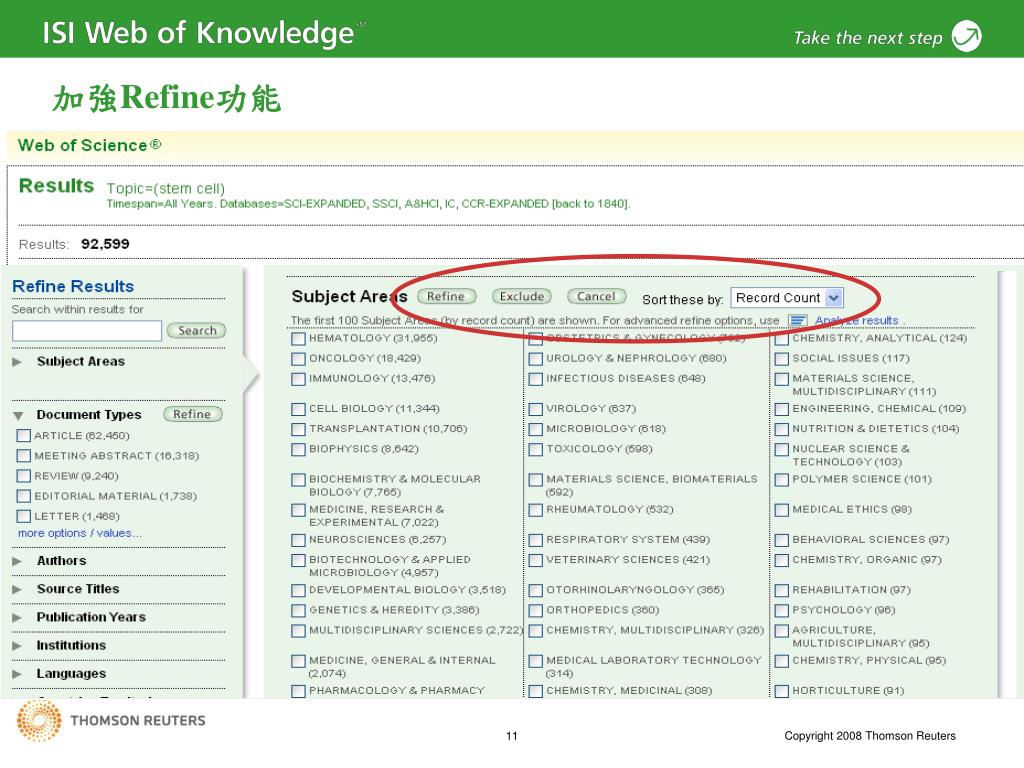Click the results count 92,599

click(x=105, y=244)
